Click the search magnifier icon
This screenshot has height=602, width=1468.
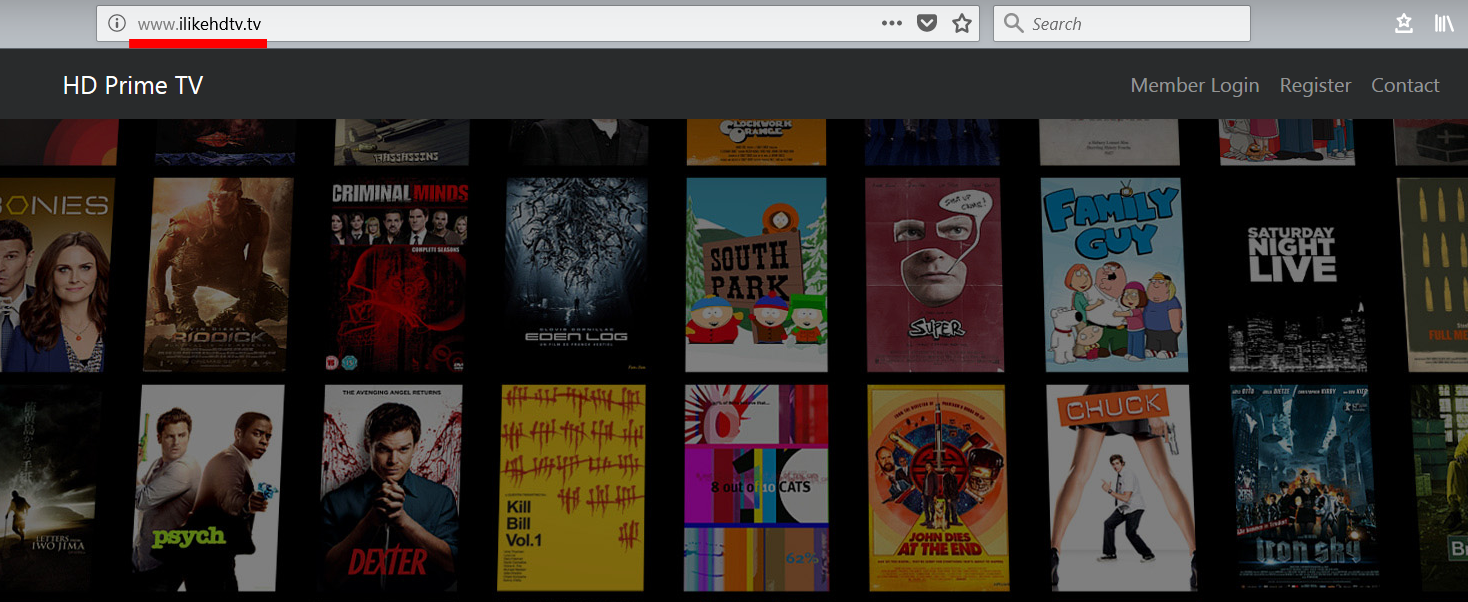tap(1013, 24)
